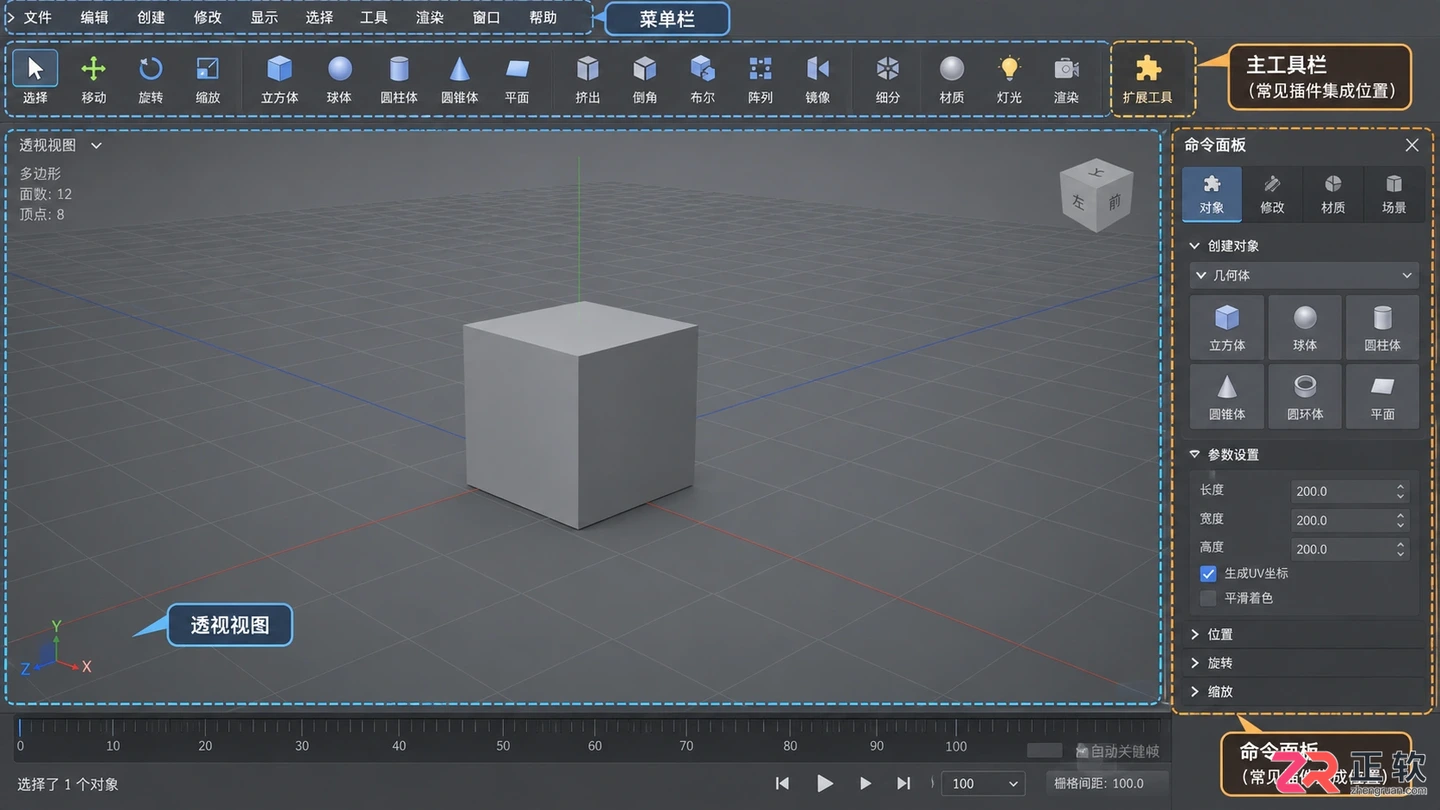The height and width of the screenshot is (810, 1440).
Task: Add a 灯光 light from toolbar
Action: 1009,78
